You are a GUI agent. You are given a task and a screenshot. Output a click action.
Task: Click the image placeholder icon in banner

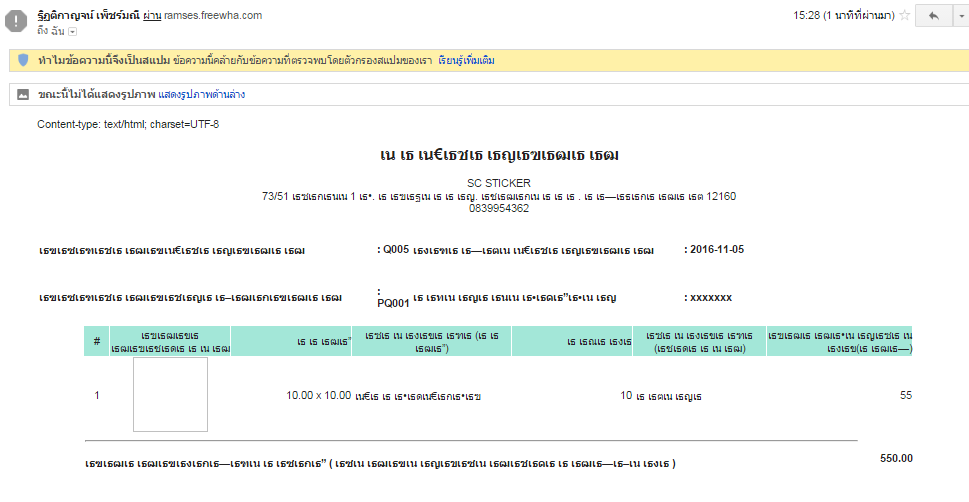(x=23, y=95)
